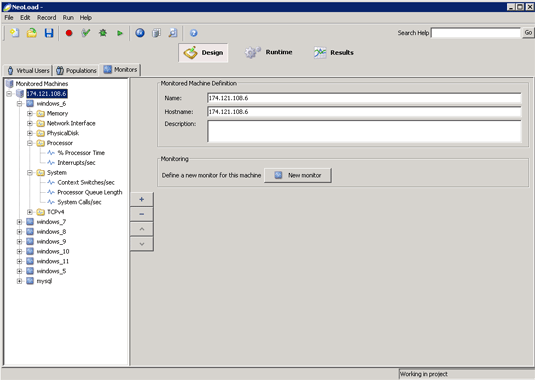The image size is (535, 380).
Task: Click the Search Help input field
Action: pyautogui.click(x=476, y=33)
